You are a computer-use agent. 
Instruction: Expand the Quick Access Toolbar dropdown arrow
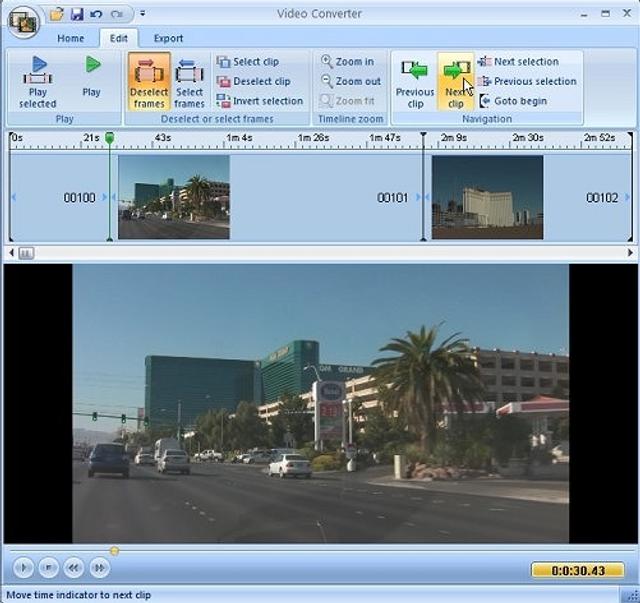point(143,14)
